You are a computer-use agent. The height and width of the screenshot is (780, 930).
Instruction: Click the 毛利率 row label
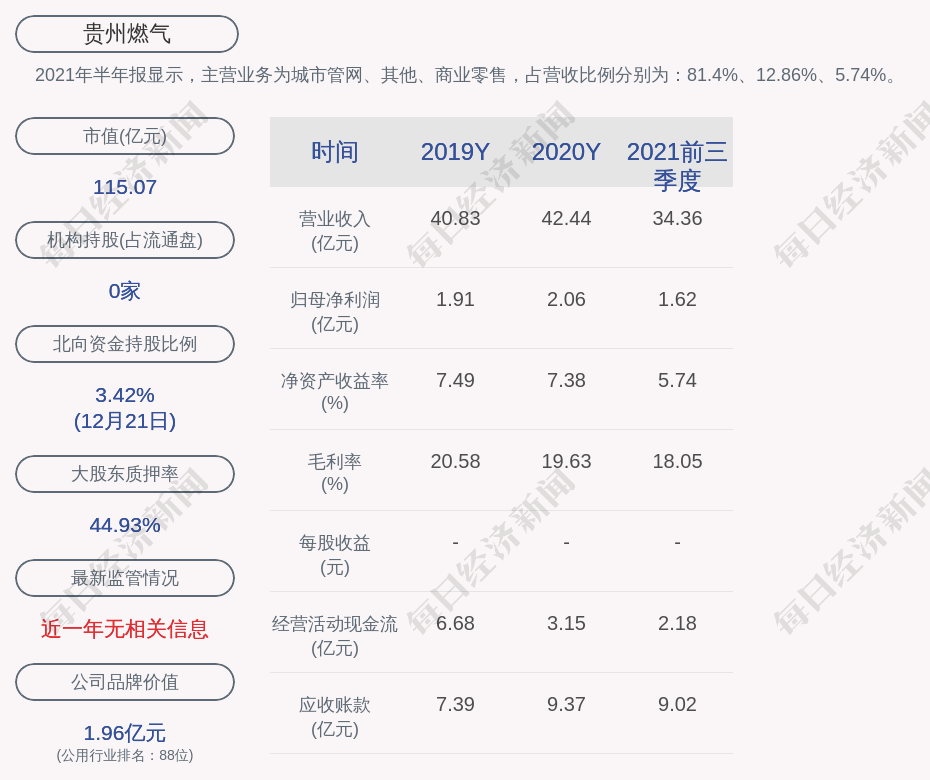tap(335, 473)
